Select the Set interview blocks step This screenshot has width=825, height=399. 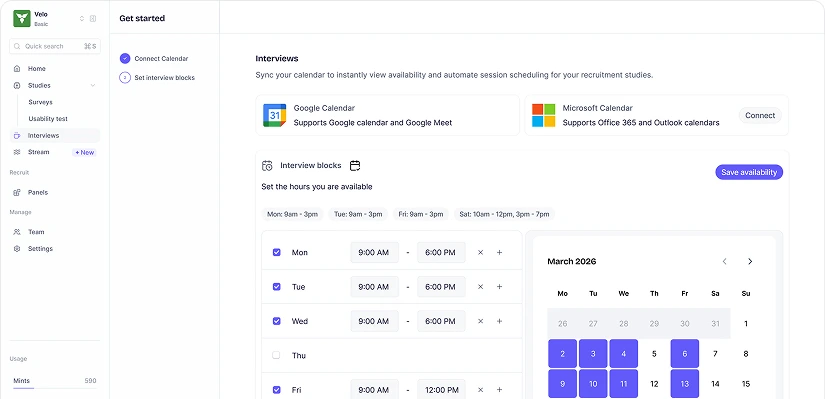coord(157,78)
